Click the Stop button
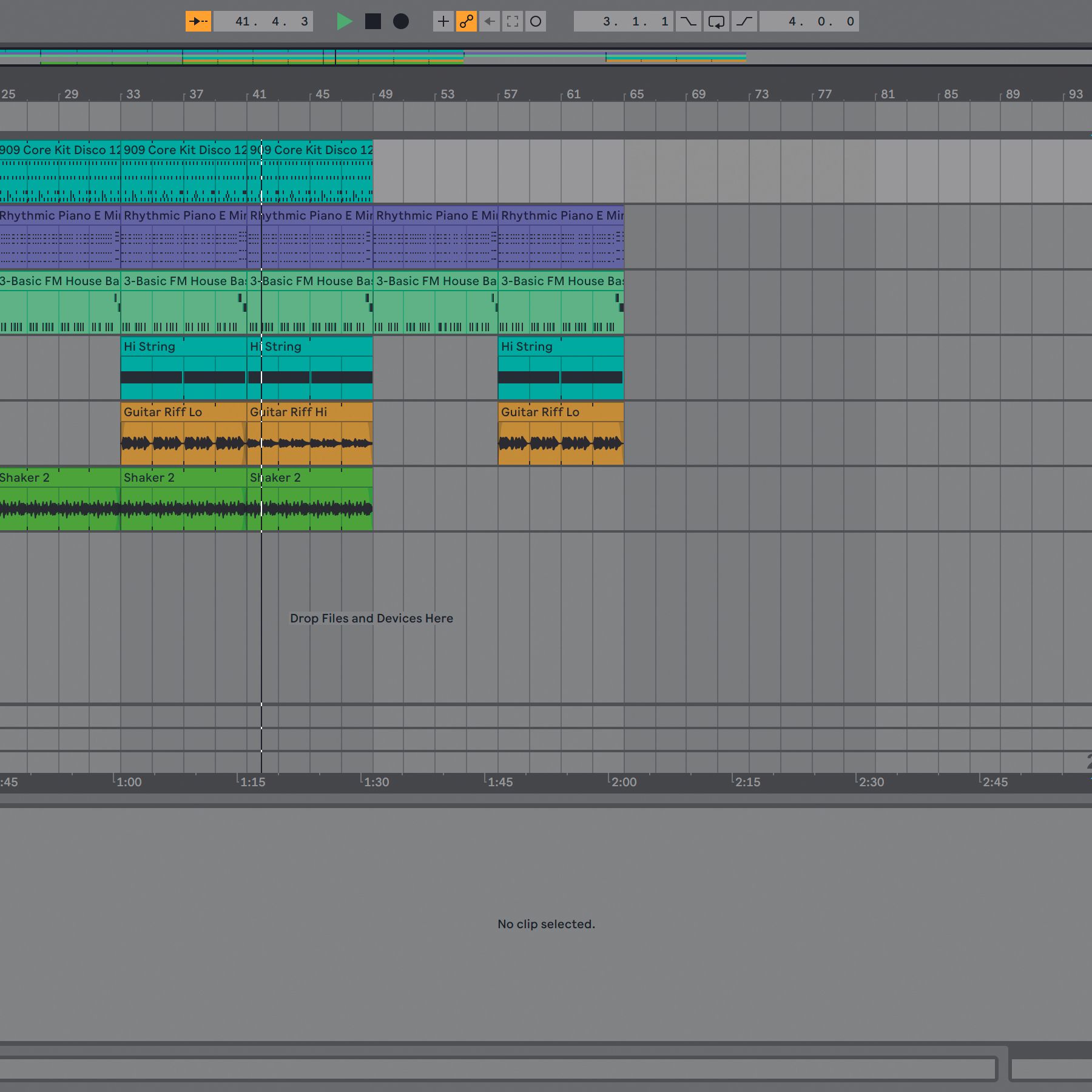1092x1092 pixels. coord(373,21)
